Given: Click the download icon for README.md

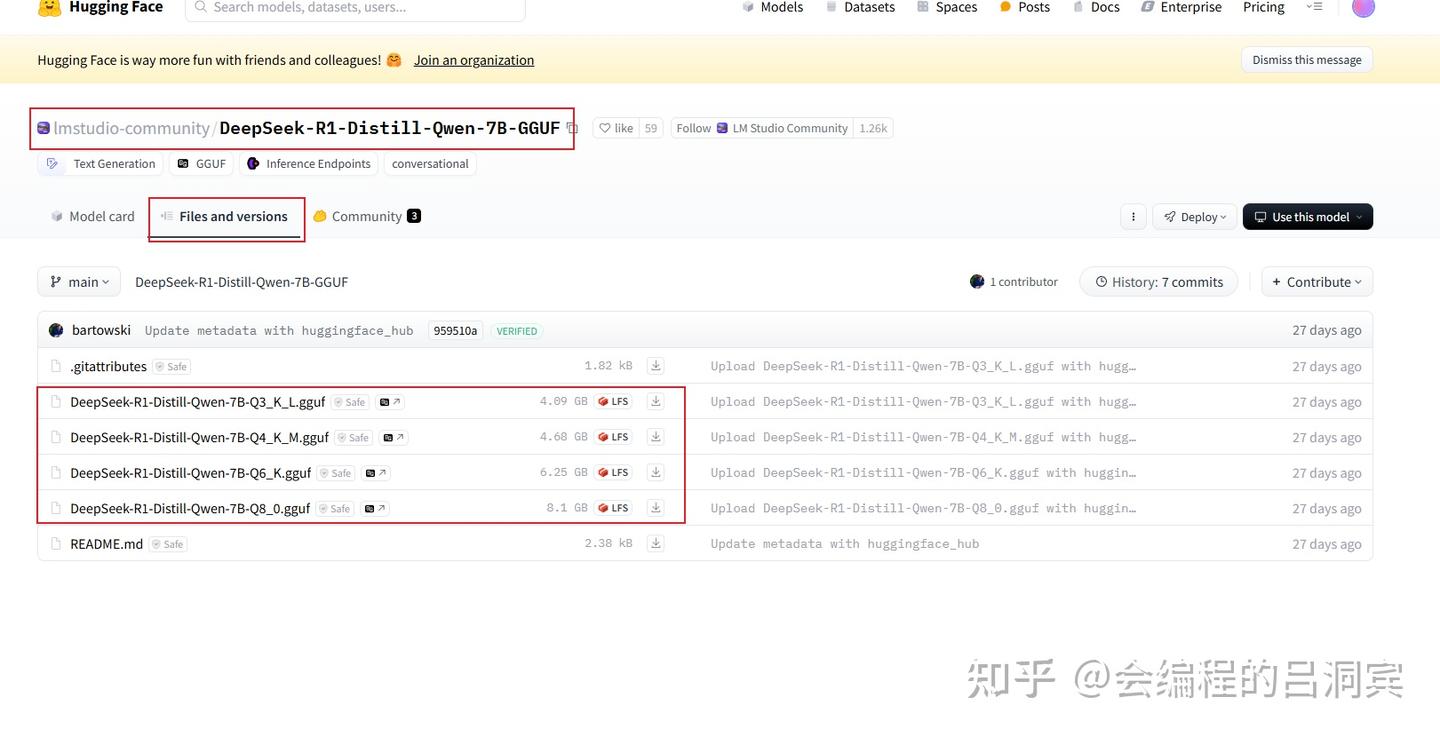Looking at the screenshot, I should (655, 543).
